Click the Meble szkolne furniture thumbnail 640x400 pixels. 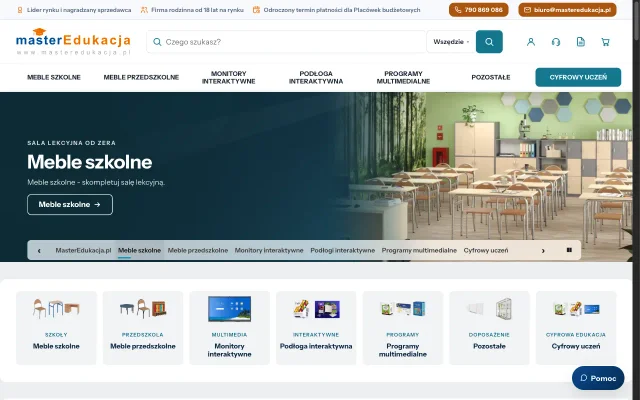click(56, 308)
